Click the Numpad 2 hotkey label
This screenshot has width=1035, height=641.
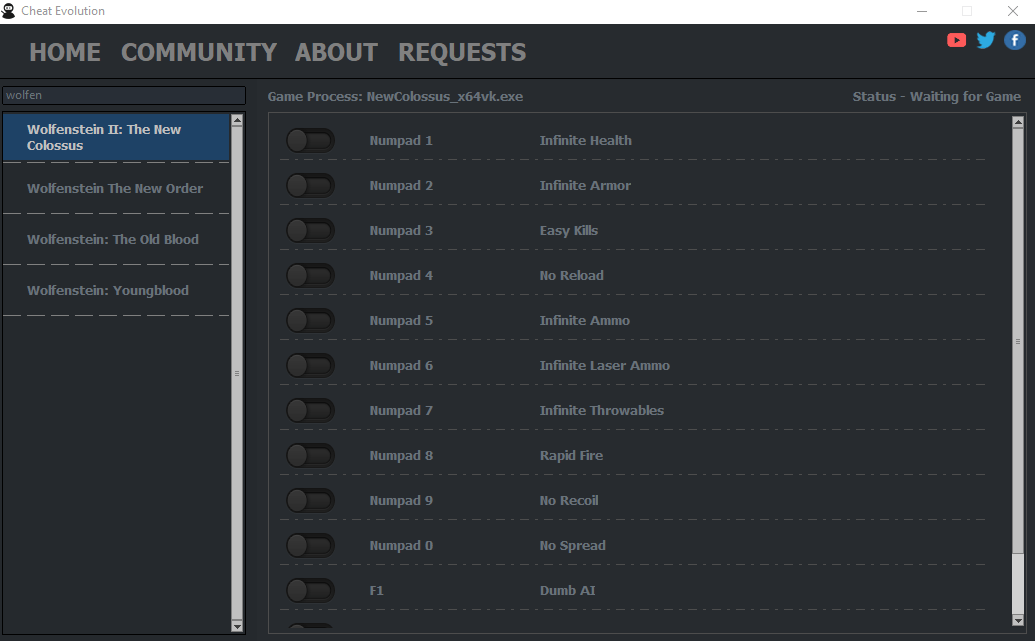click(401, 186)
